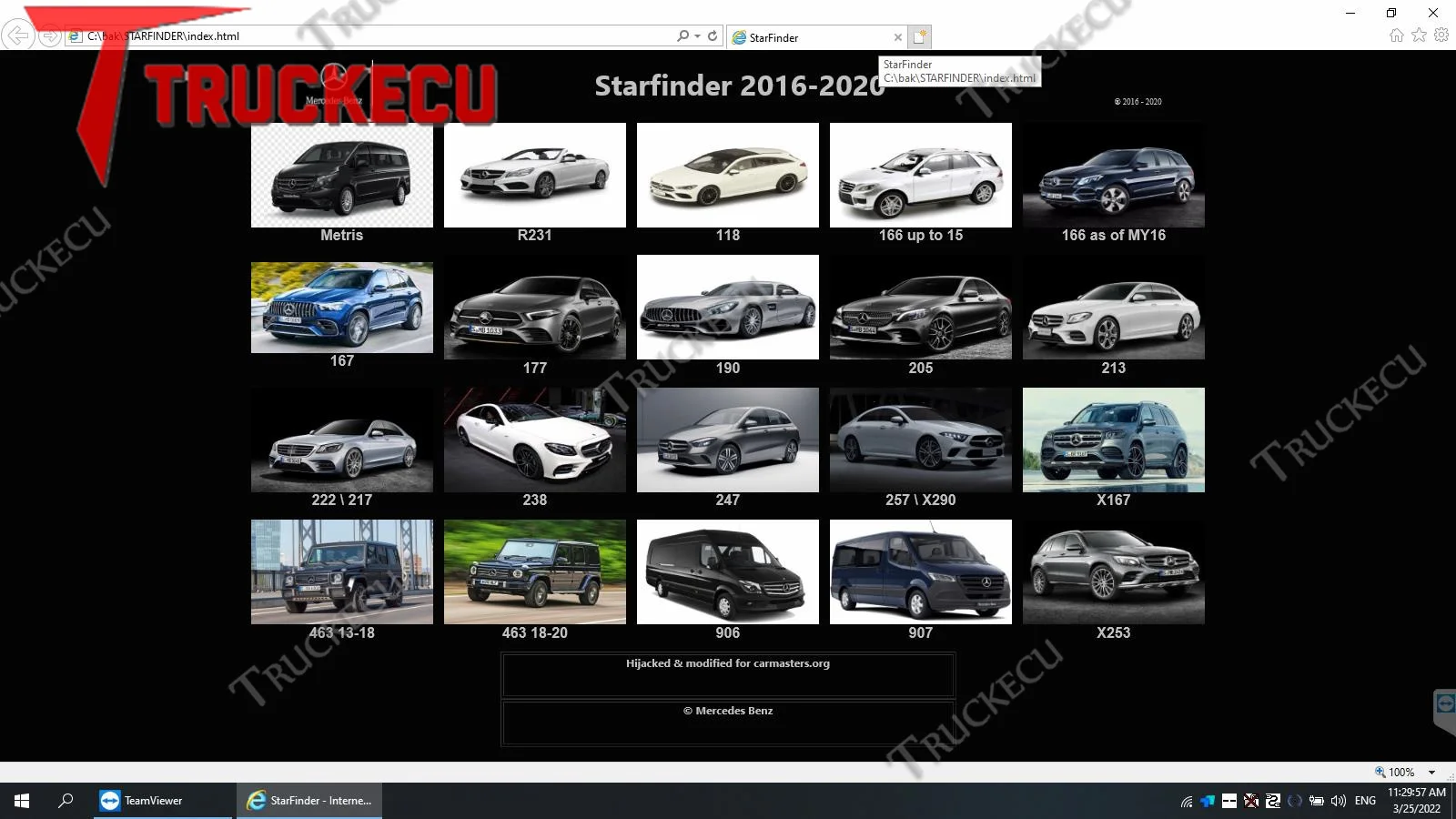1456x819 pixels.
Task: Choose the 238 coupe image
Action: pyautogui.click(x=535, y=440)
